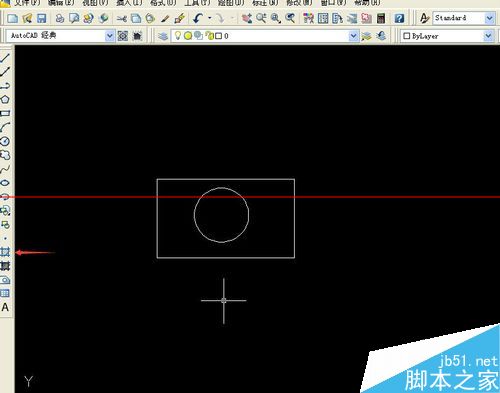Open Tool Palettes window icon
Screen dimensions: 500x393
338,18
